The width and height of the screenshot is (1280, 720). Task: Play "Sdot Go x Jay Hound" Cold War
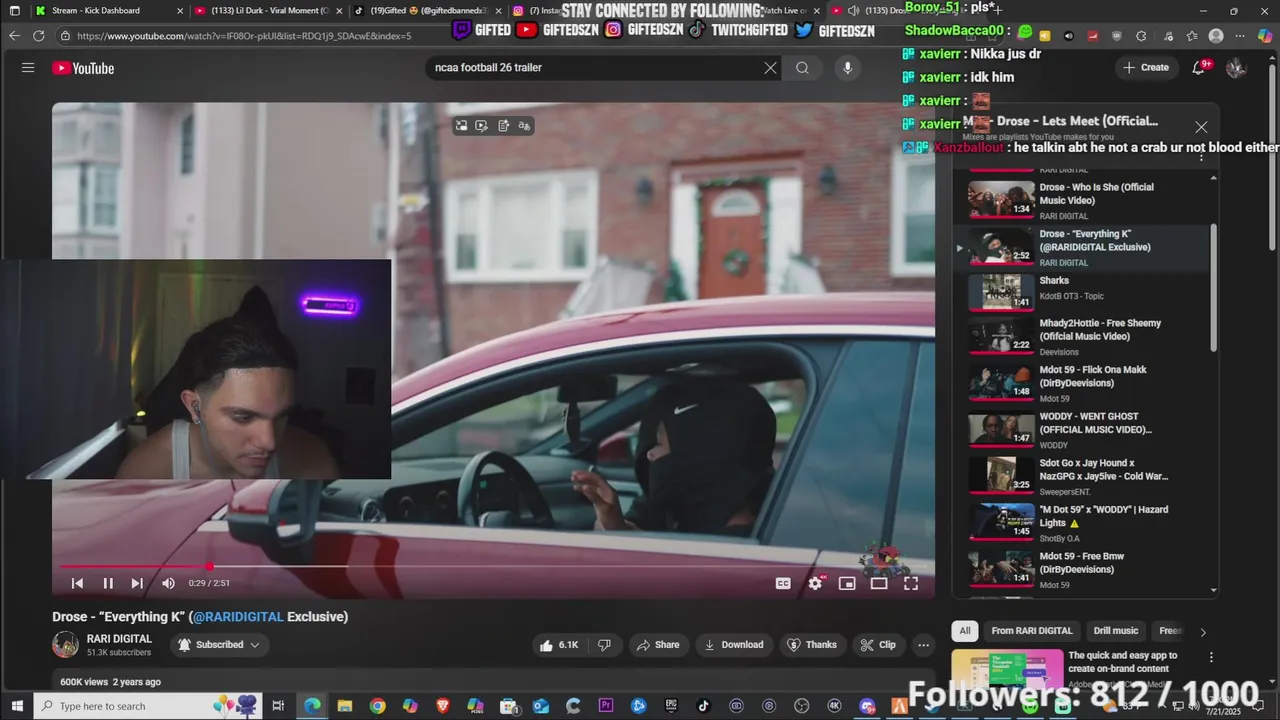1080,477
